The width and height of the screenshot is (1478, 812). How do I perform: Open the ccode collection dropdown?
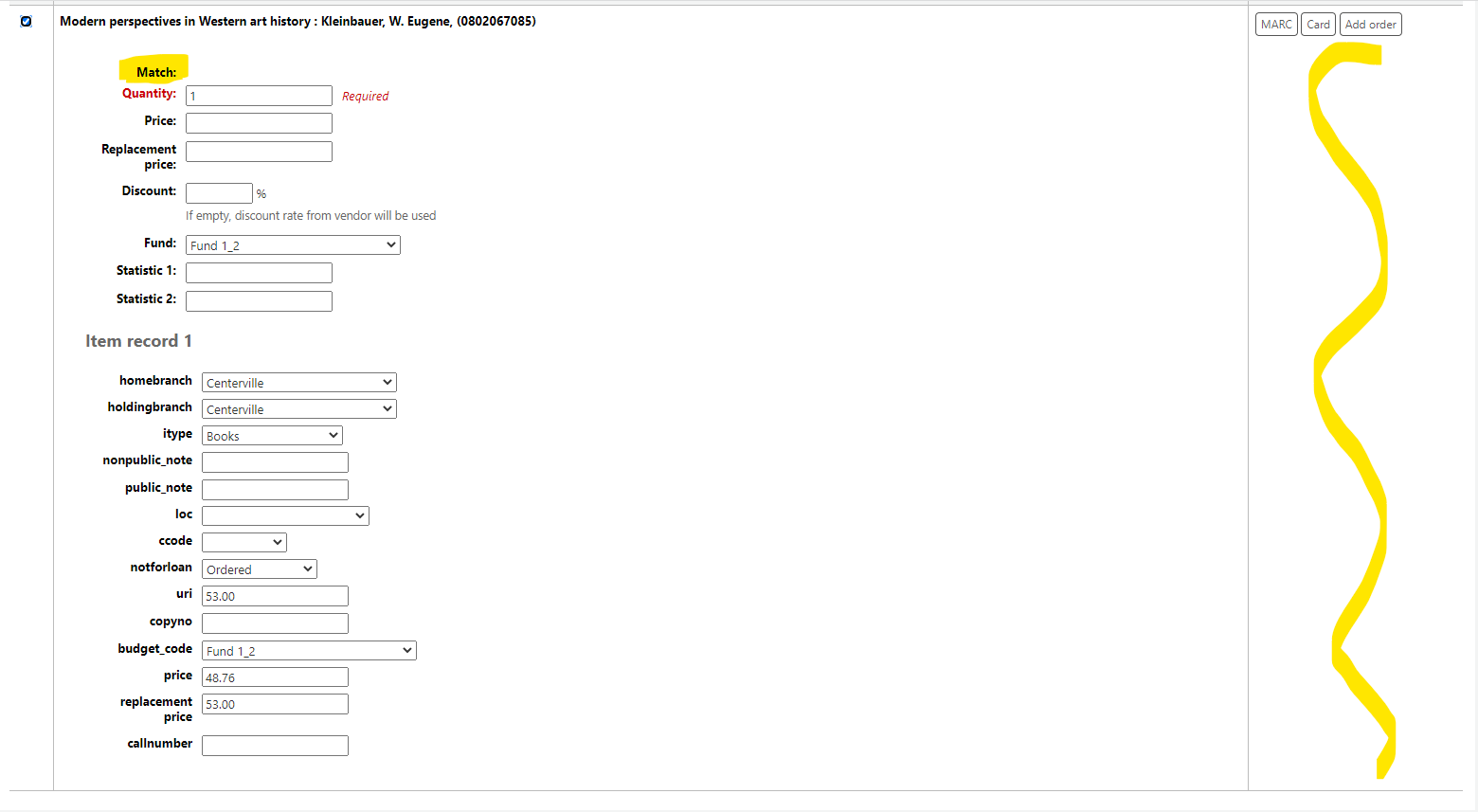point(243,542)
